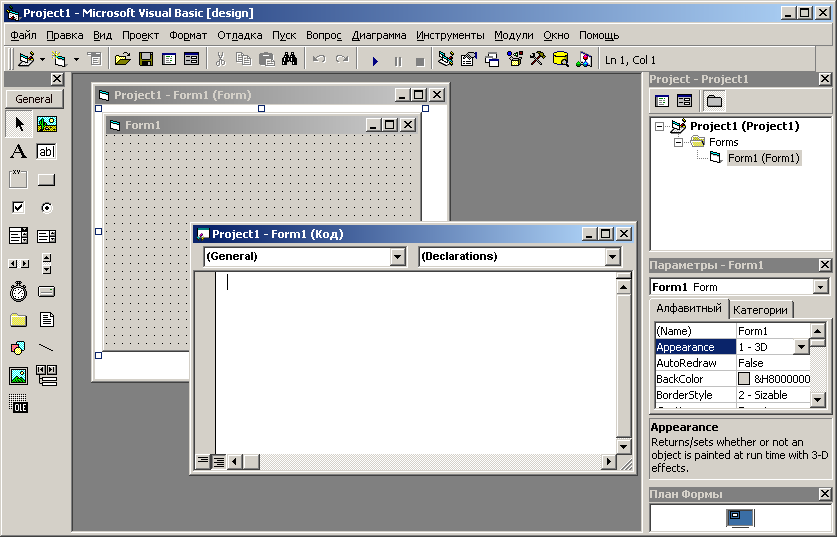837x537 pixels.
Task: Select the Line control tool
Action: 47,348
